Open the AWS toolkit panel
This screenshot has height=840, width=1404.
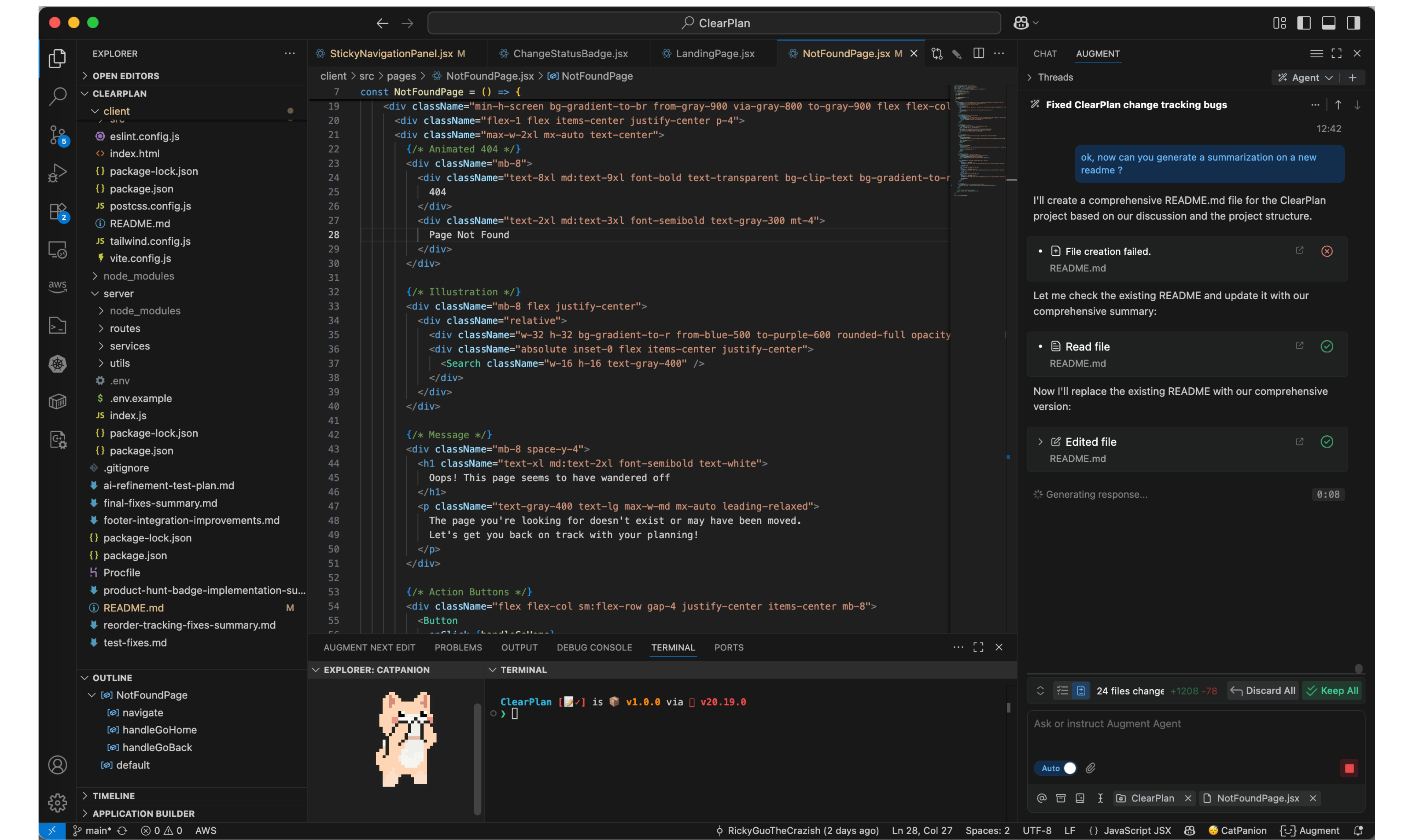point(57,286)
